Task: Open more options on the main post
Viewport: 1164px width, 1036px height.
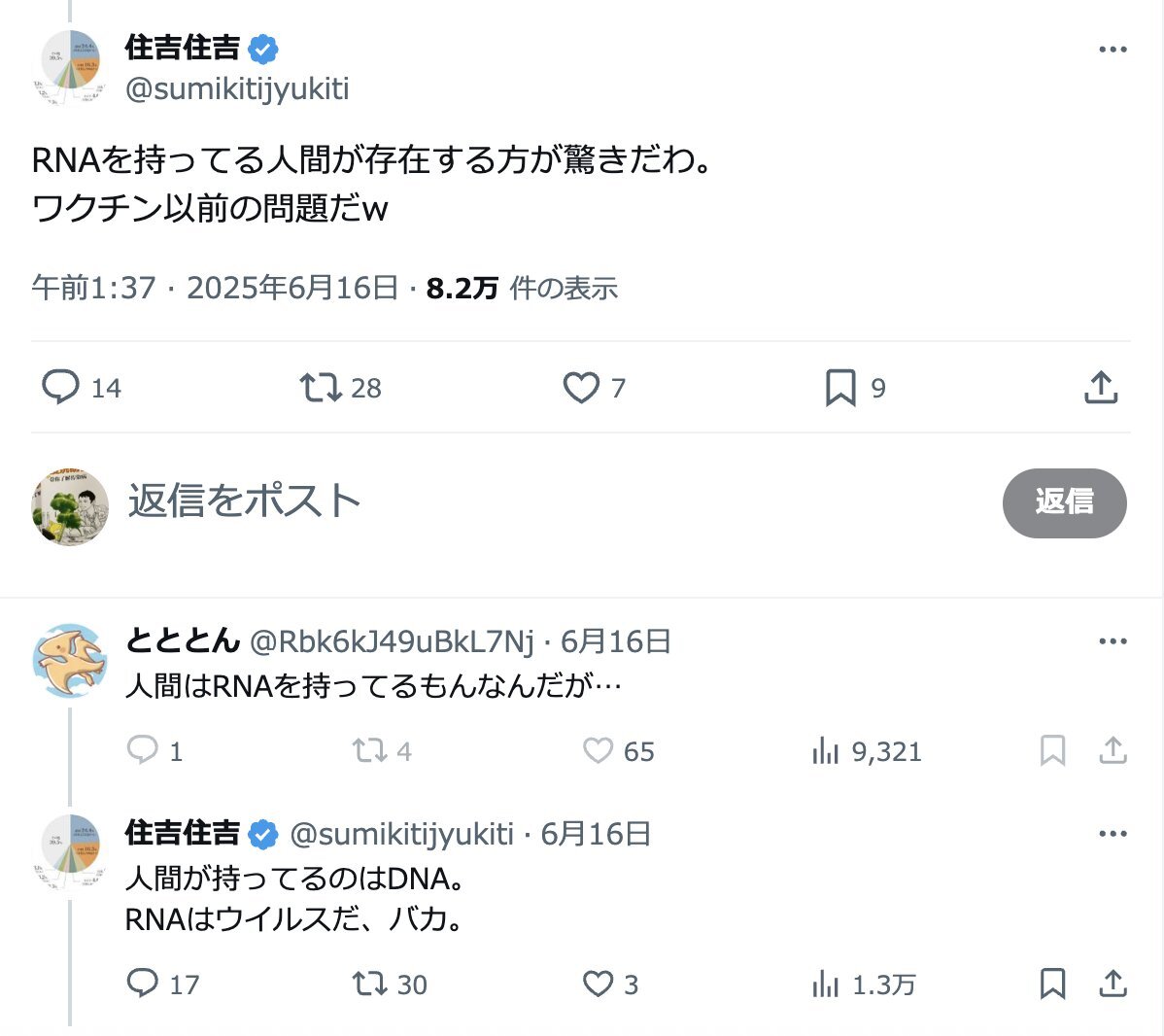Action: pyautogui.click(x=1112, y=50)
